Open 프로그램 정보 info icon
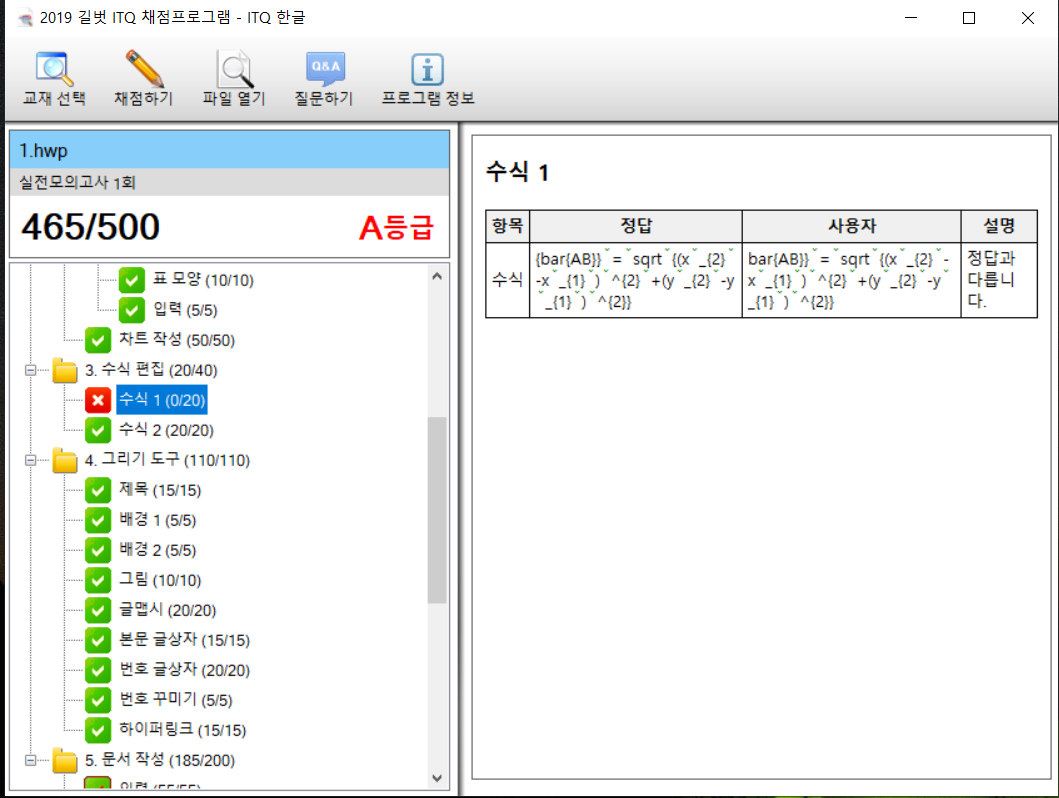This screenshot has width=1059, height=798. point(428,69)
